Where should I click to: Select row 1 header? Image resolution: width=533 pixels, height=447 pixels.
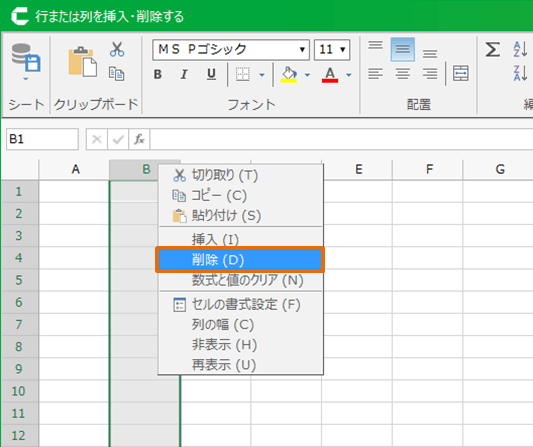pos(20,191)
